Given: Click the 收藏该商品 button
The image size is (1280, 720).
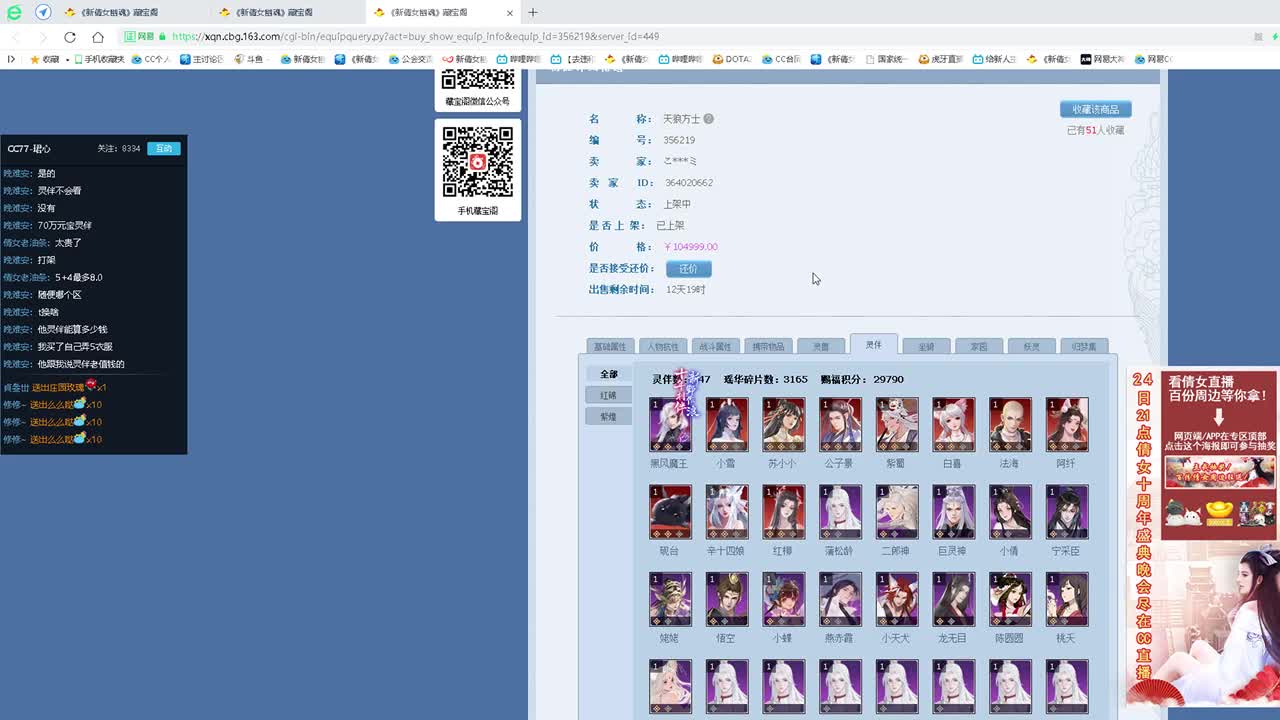Looking at the screenshot, I should (1096, 109).
